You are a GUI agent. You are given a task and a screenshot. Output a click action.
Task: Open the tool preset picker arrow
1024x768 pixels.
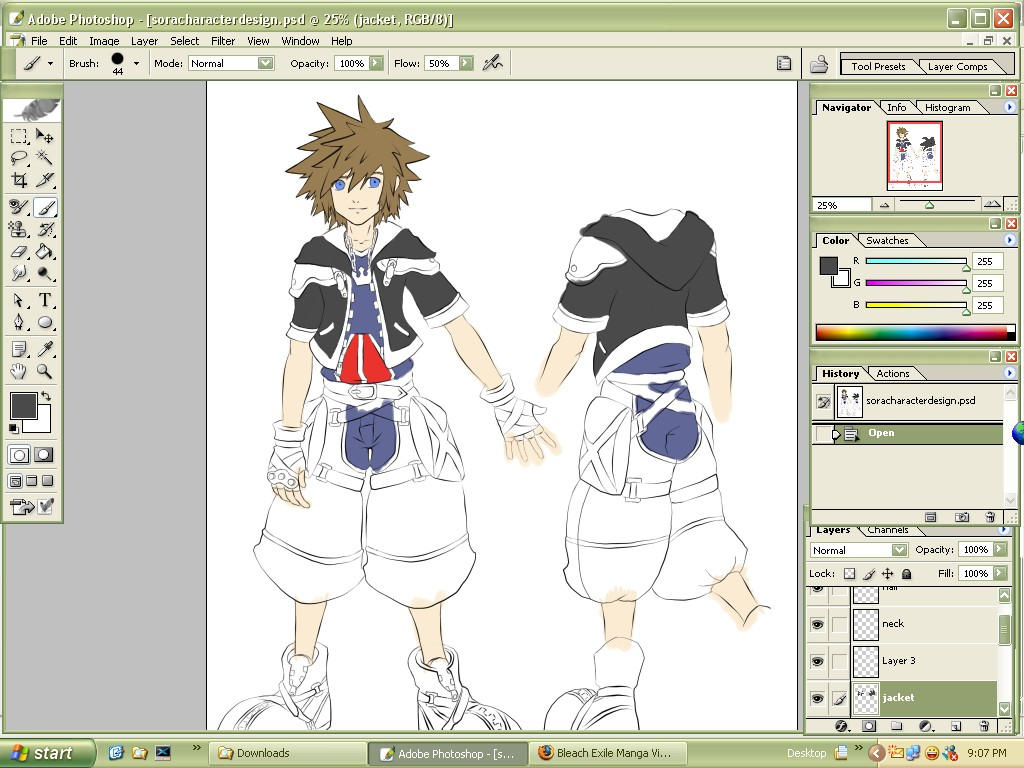coord(50,63)
